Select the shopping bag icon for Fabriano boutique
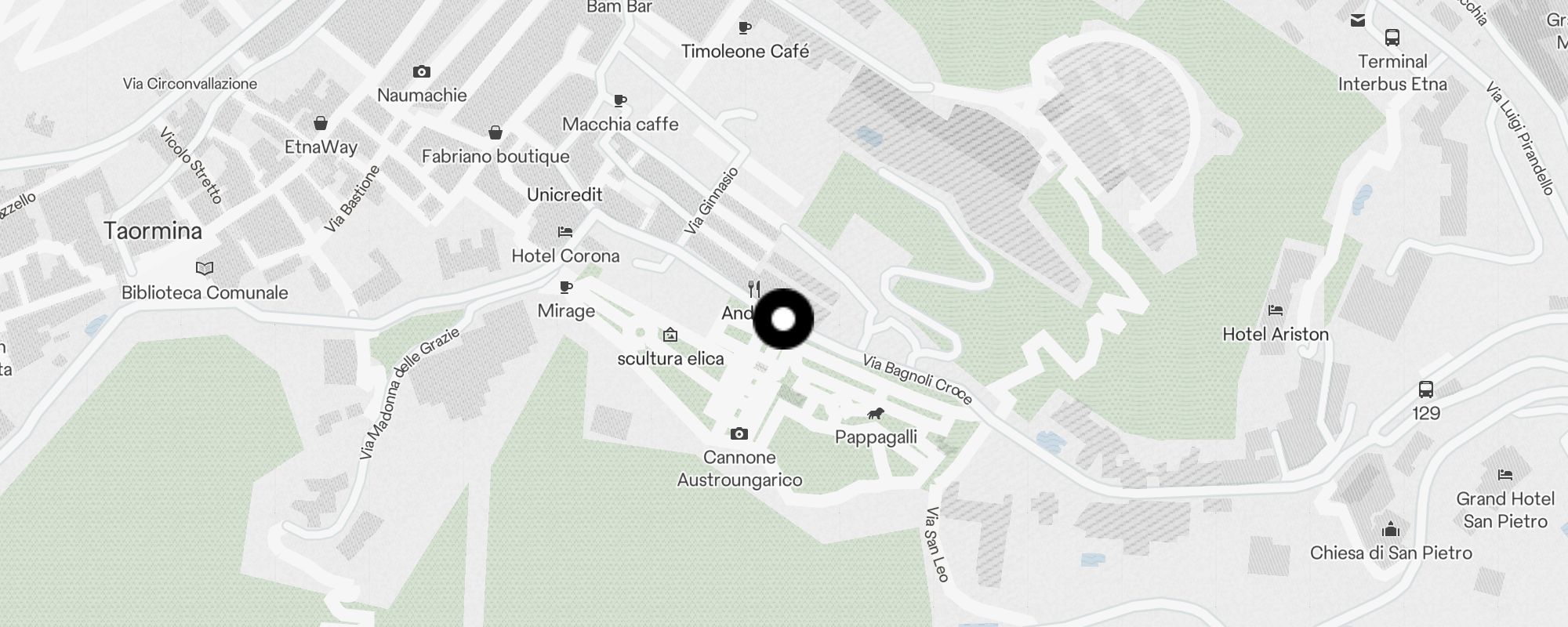 (495, 132)
